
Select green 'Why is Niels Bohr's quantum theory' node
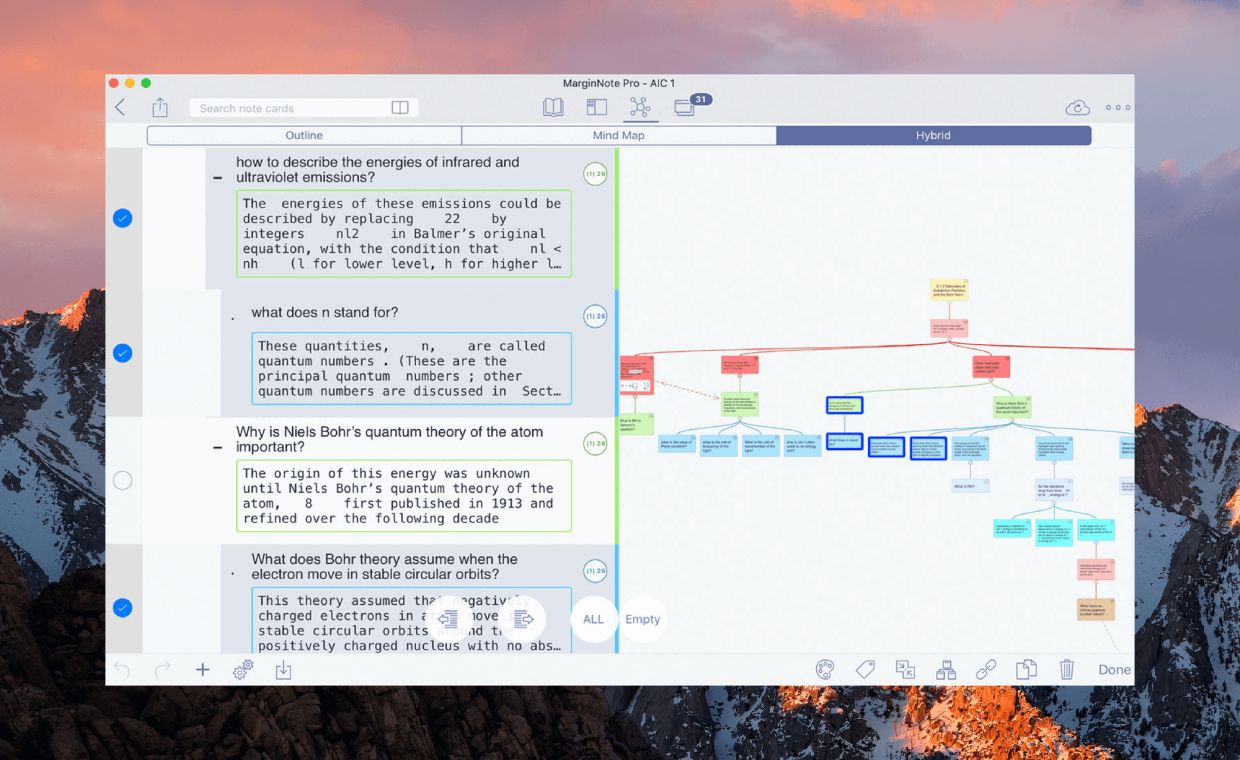1012,407
